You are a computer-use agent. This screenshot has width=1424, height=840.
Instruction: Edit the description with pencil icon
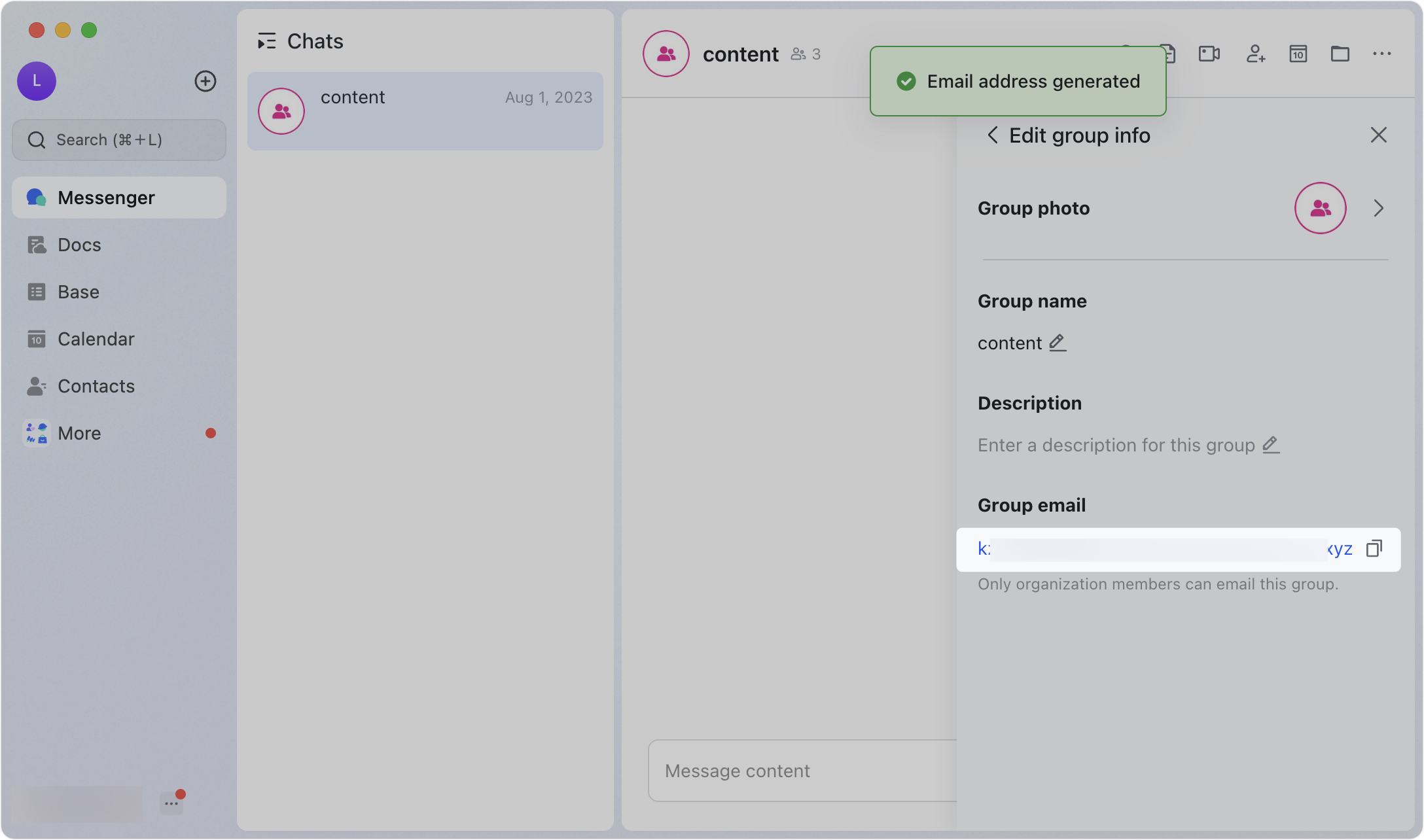tap(1271, 445)
